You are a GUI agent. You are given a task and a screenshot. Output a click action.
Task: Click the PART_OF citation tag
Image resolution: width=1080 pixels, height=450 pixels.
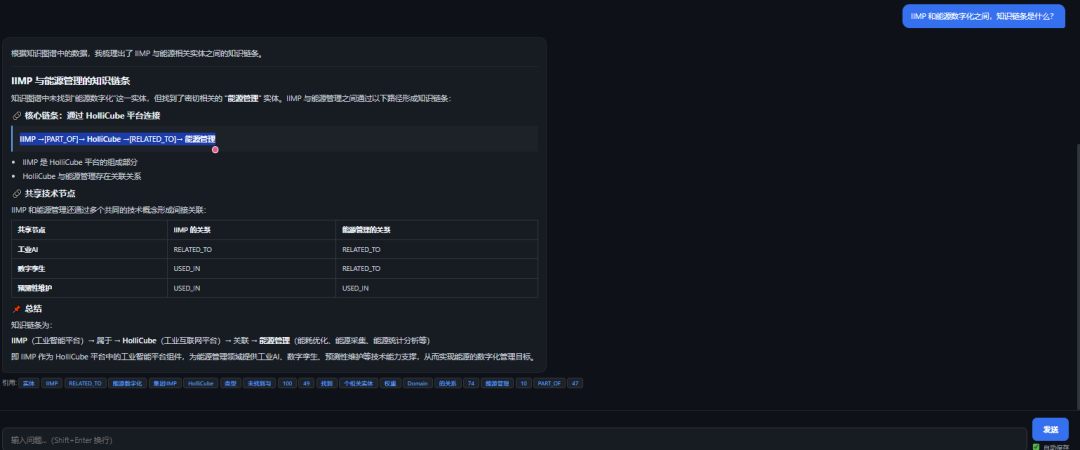coord(549,383)
